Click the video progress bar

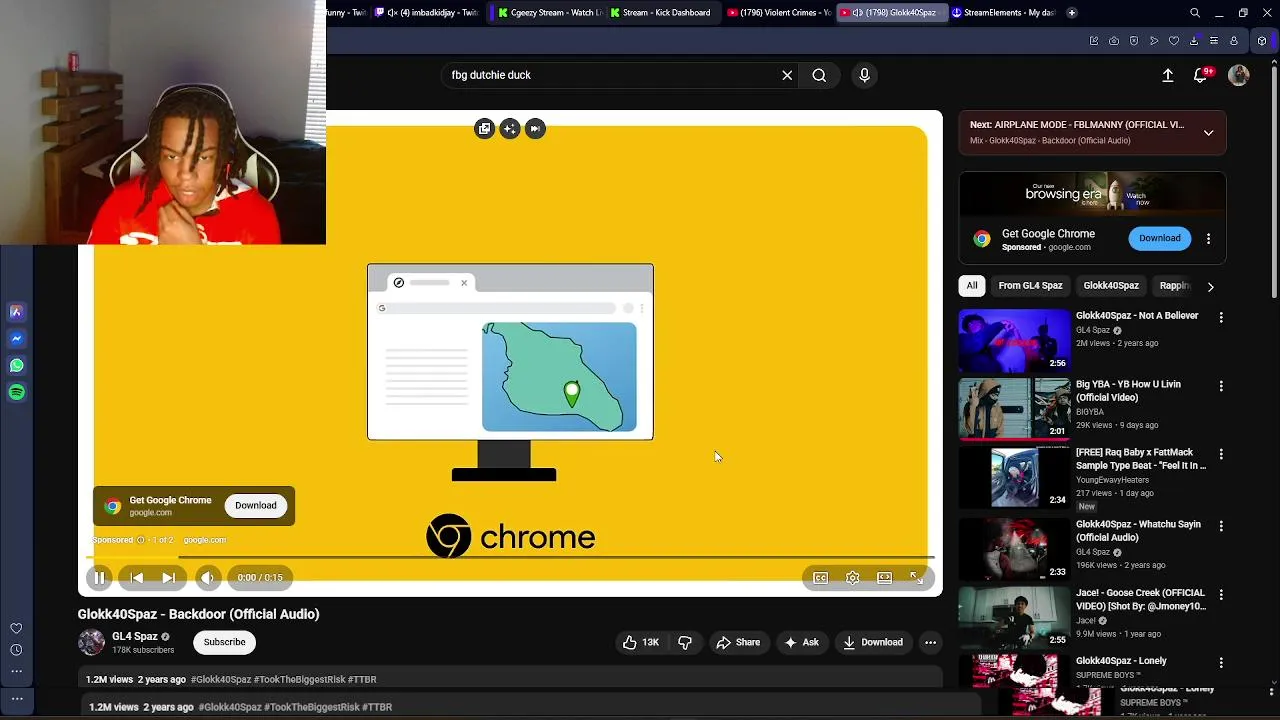(x=510, y=557)
